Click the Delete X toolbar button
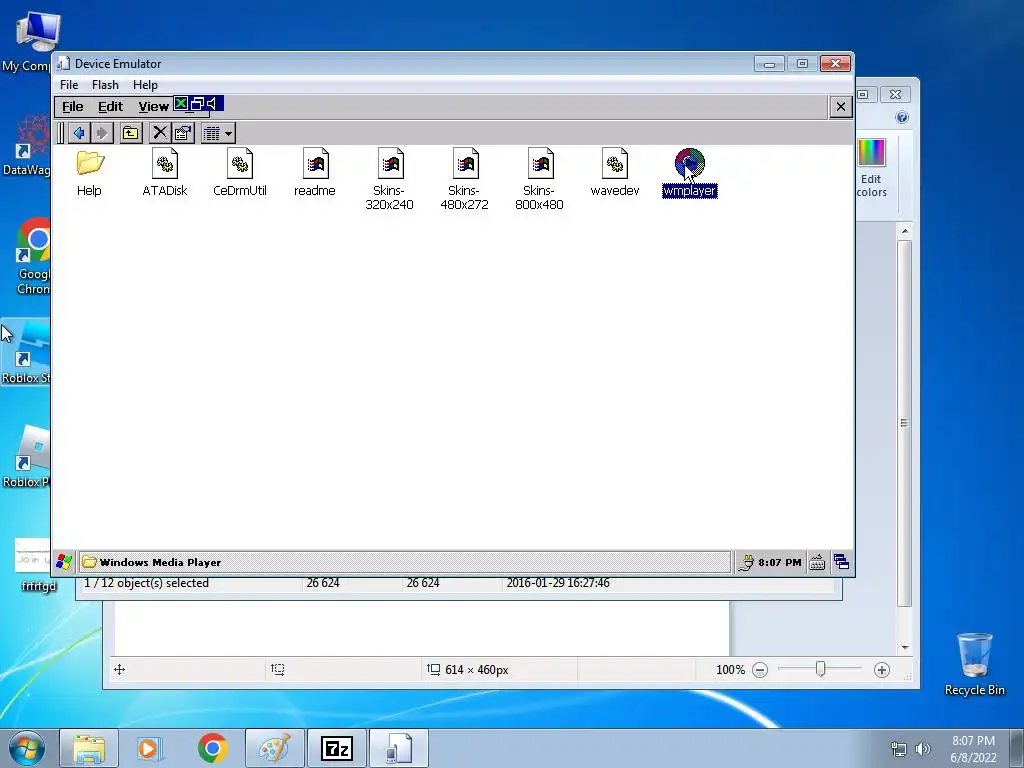 tap(159, 133)
